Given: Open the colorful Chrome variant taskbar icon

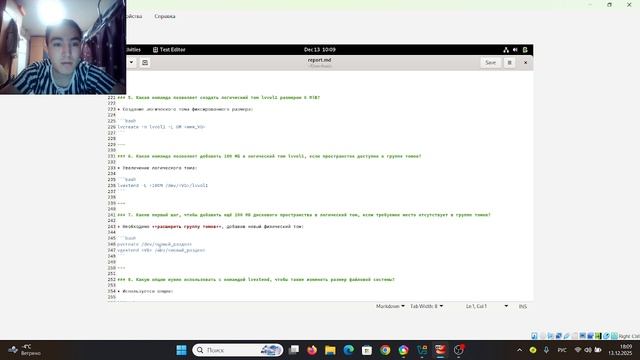Looking at the screenshot, I should [x=404, y=350].
